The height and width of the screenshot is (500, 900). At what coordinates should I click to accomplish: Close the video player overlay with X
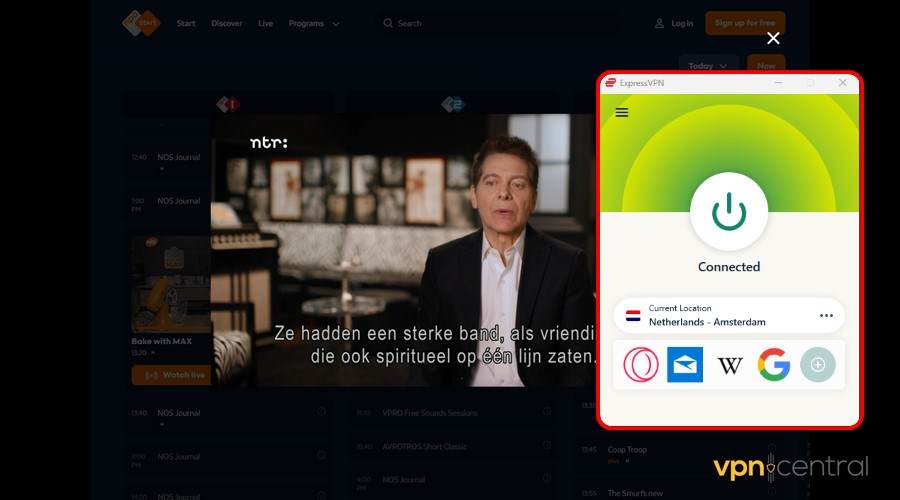[773, 38]
